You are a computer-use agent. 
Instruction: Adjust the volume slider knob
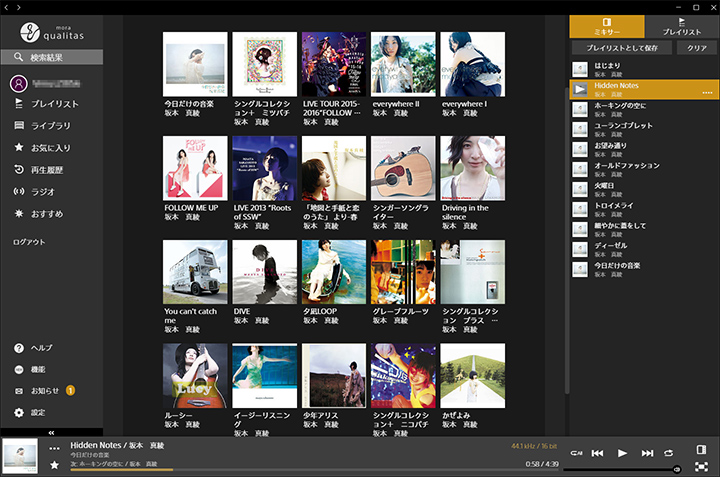(x=676, y=469)
